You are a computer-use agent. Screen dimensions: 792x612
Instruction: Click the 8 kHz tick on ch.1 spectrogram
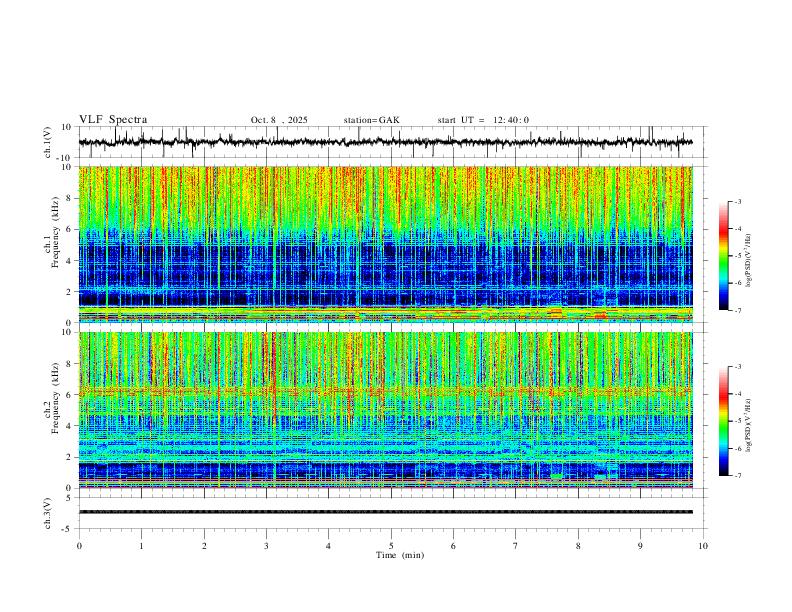pos(69,198)
